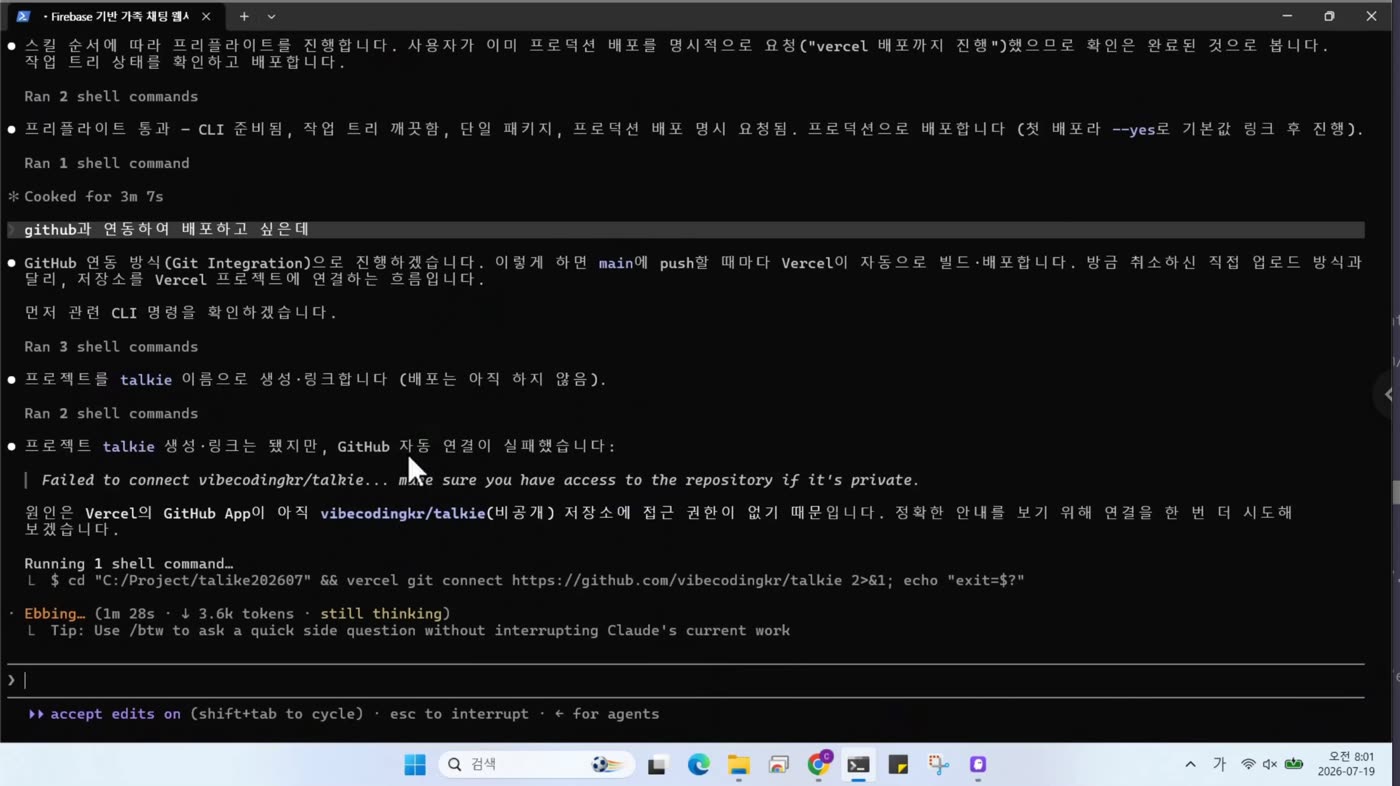Click the vercel git connect command line
The image size is (1400, 786).
click(537, 580)
